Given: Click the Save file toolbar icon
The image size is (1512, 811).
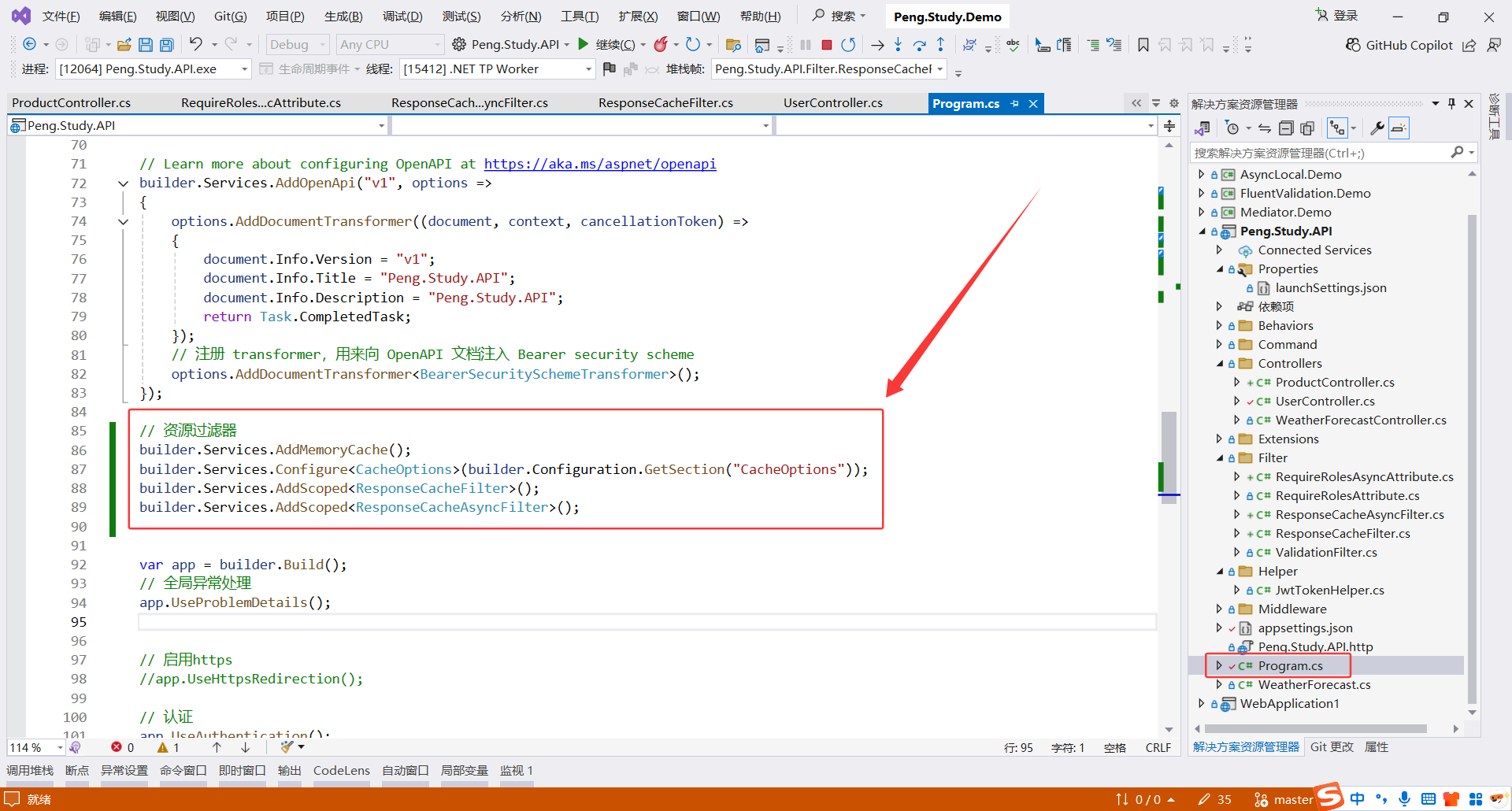Looking at the screenshot, I should pyautogui.click(x=146, y=45).
